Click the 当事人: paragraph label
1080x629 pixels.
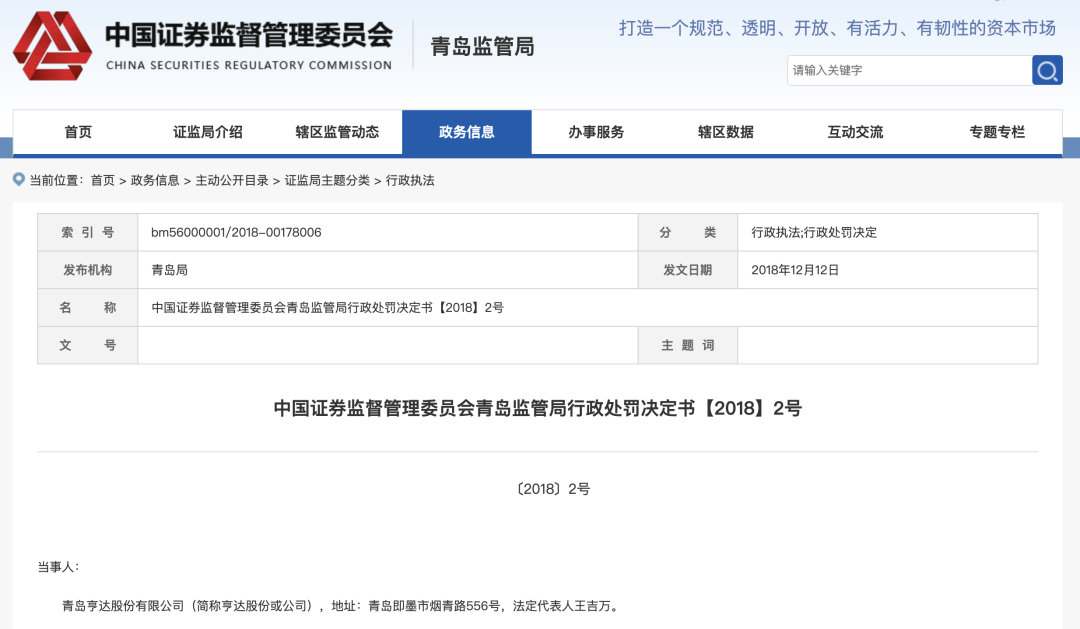click(59, 567)
